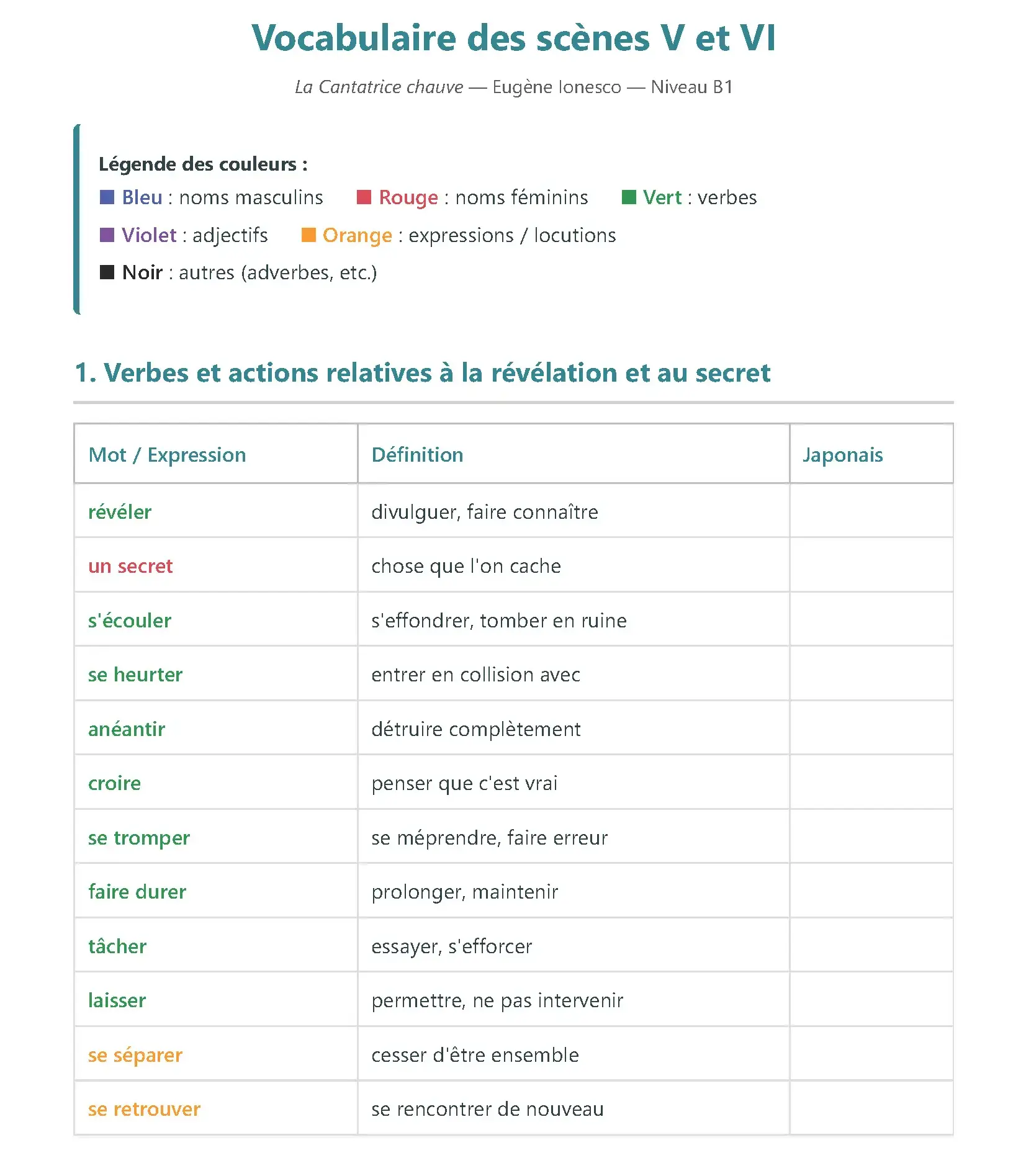
Task: Click the subtitle 'La Cantatrice chauve'
Action: click(x=379, y=87)
